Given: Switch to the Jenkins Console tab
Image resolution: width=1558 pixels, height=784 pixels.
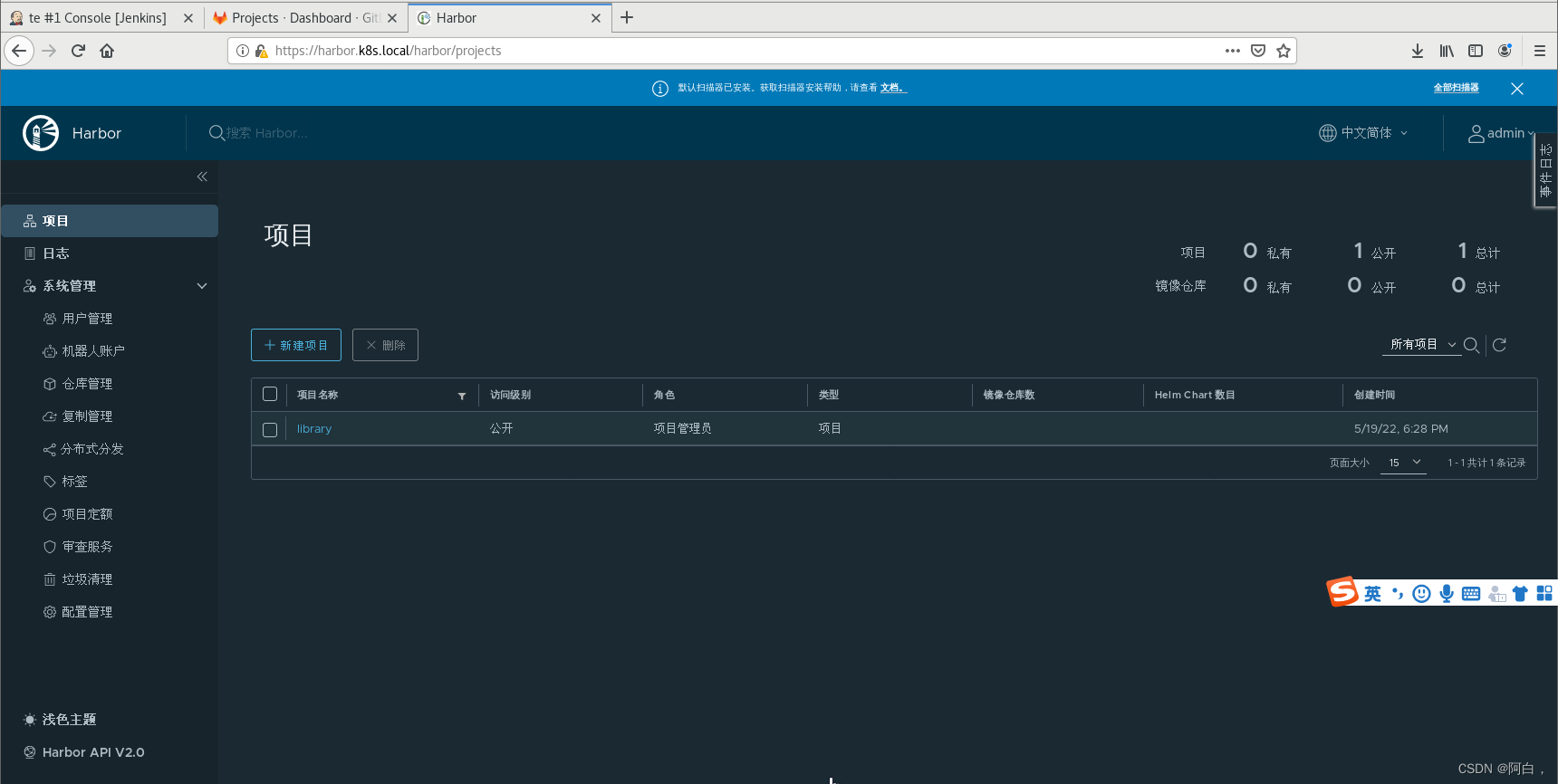Looking at the screenshot, I should pyautogui.click(x=98, y=18).
